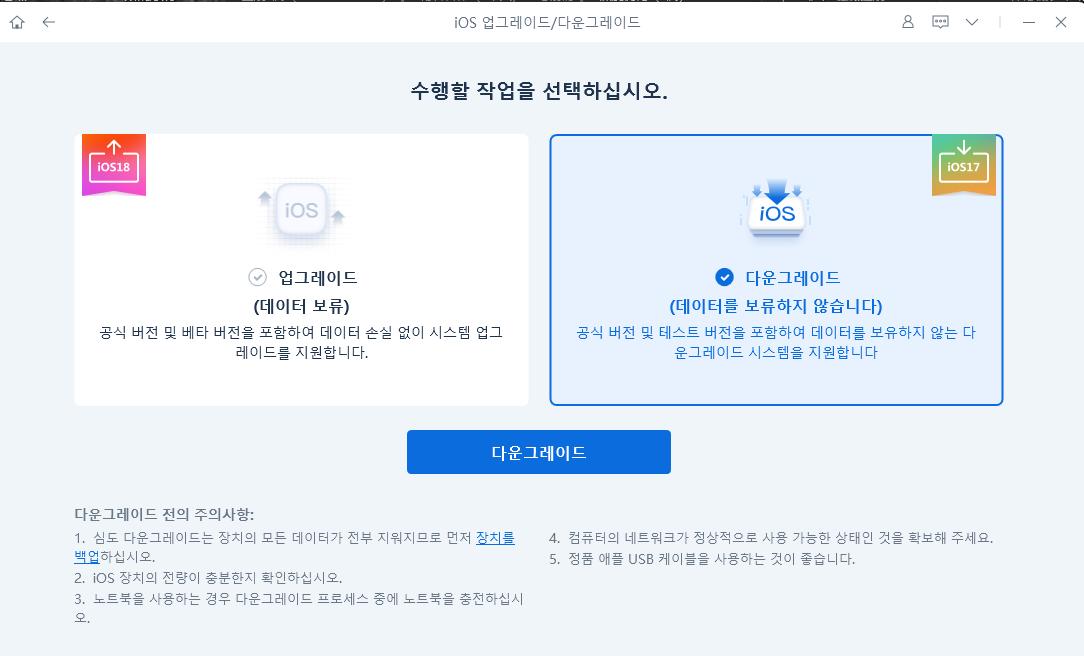Click the blue 다운그레이드 button
Viewport: 1084px width, 656px height.
(539, 452)
